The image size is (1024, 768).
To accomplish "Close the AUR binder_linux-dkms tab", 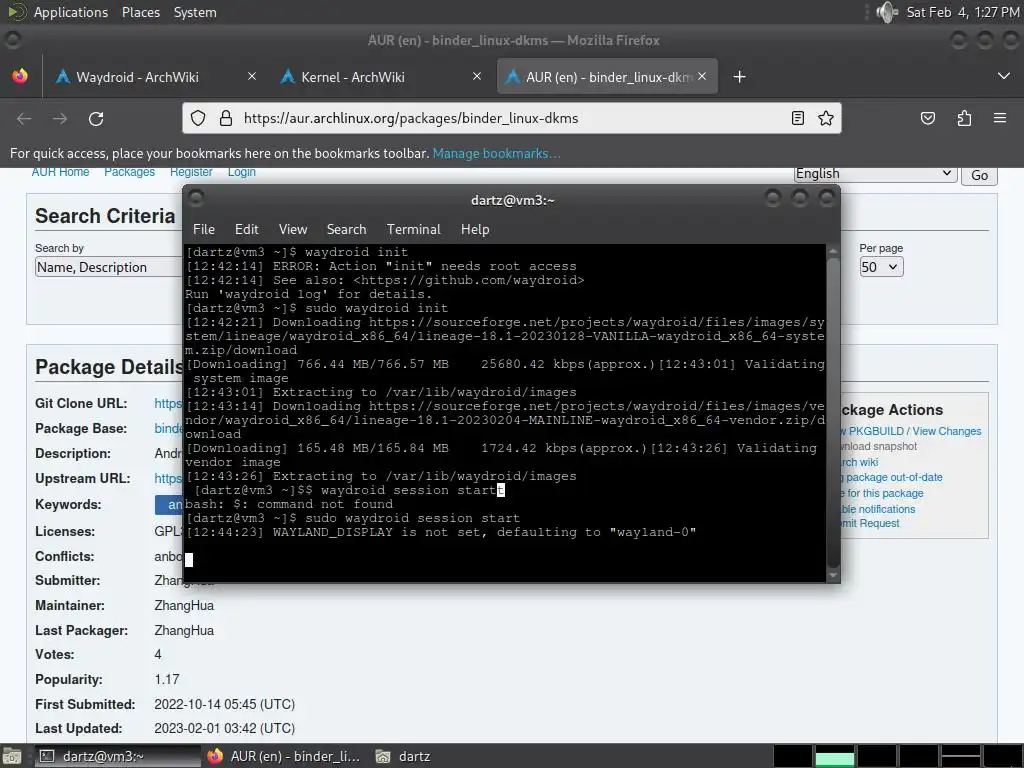I will coord(702,76).
